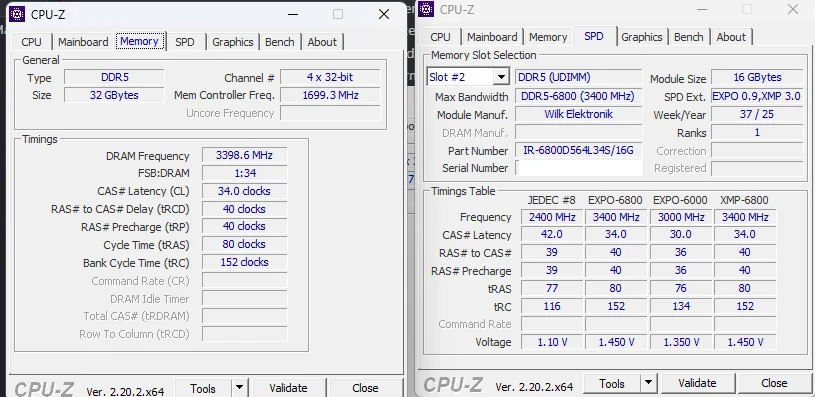
Task: Click the Tools button in left window
Action: point(203,388)
